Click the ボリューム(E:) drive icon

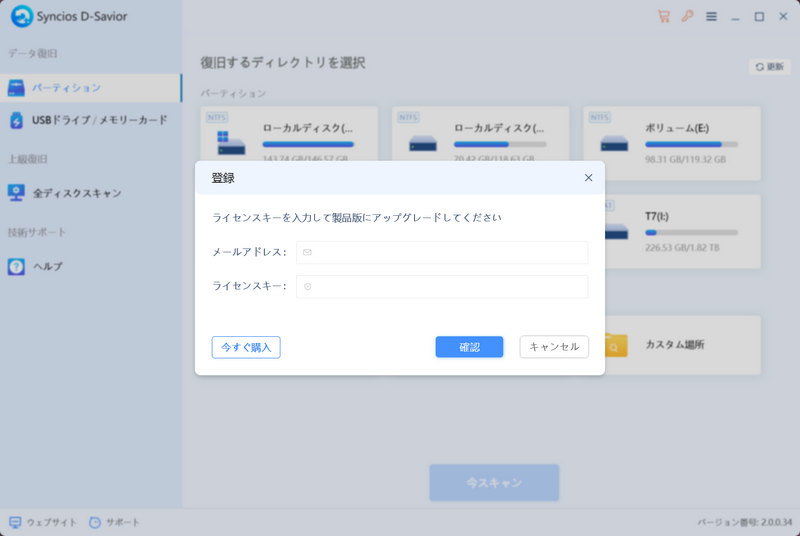614,143
